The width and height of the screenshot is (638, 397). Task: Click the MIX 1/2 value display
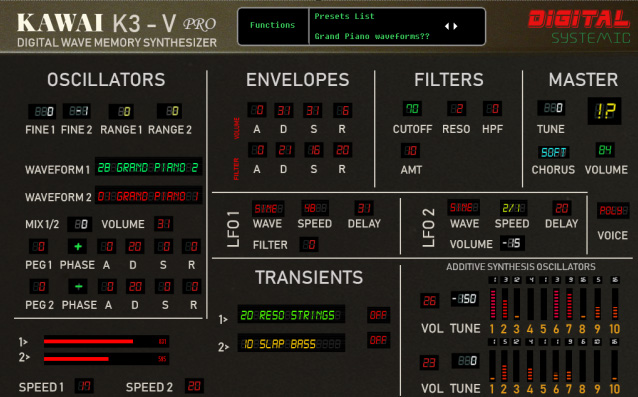pos(79,224)
